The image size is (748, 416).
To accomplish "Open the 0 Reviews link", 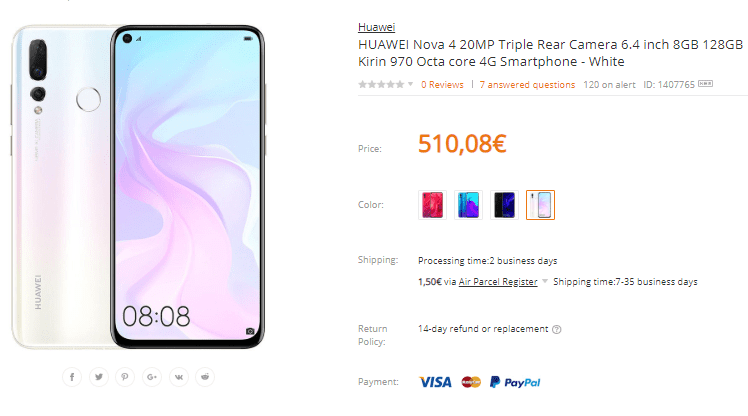I will (442, 84).
